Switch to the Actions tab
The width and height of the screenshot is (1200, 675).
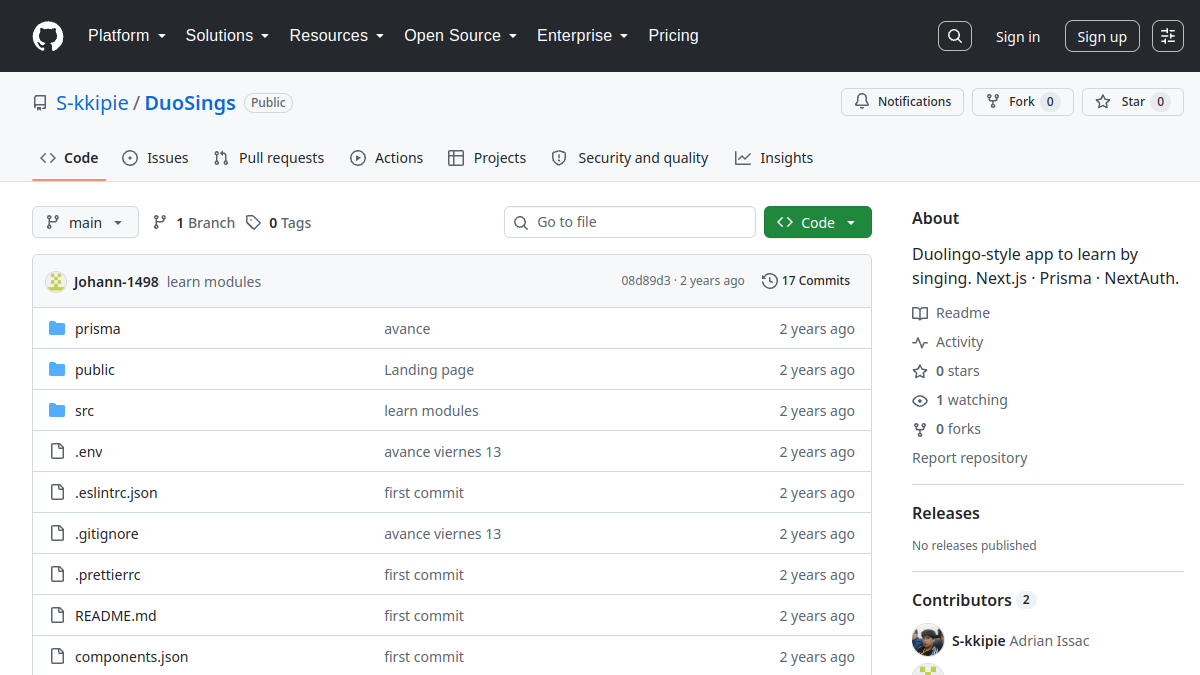coord(387,158)
